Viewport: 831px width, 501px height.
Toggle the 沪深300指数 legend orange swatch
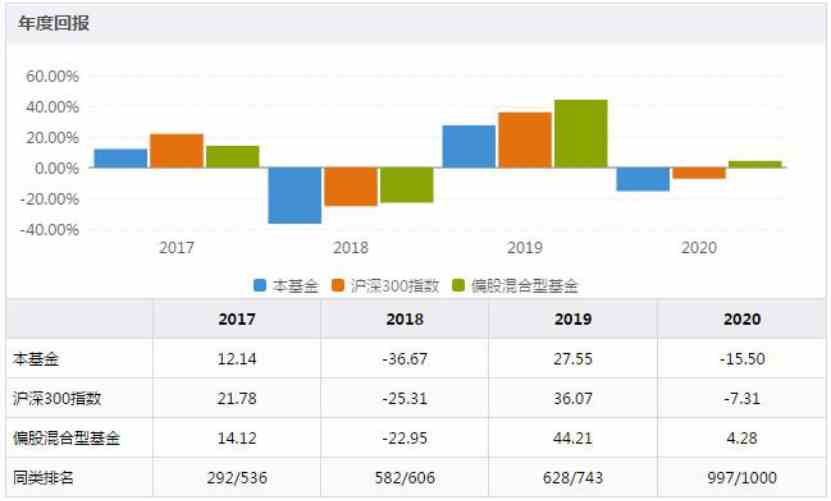[x=338, y=285]
